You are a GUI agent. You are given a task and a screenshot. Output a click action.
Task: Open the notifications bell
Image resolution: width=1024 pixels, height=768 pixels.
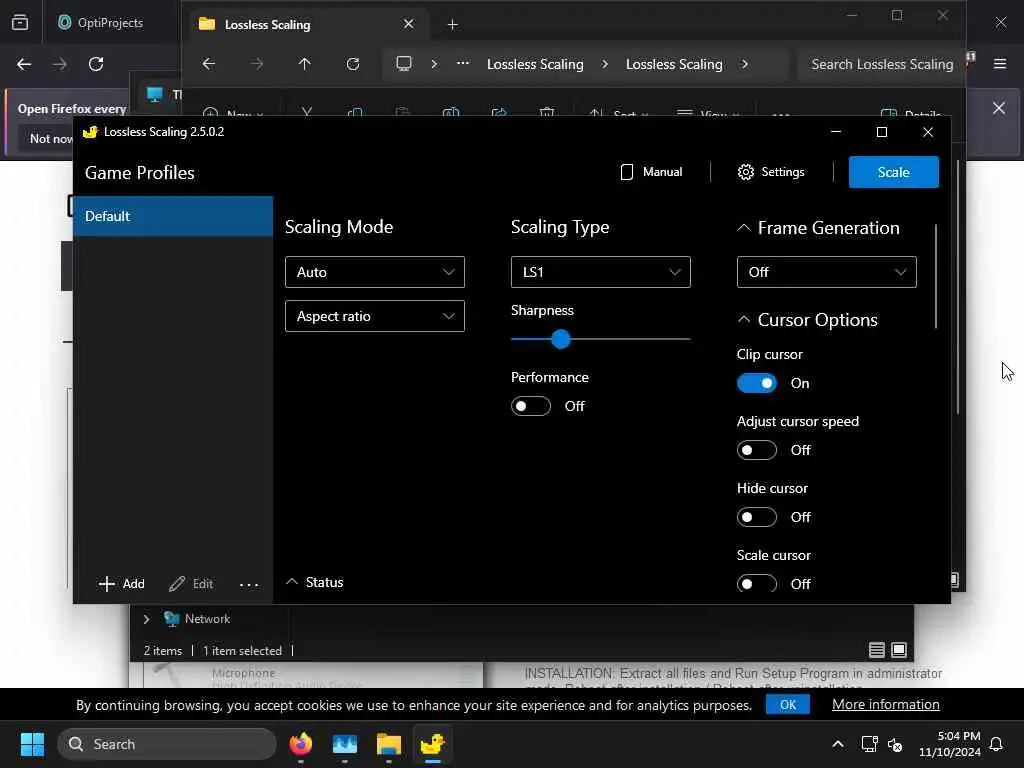(x=997, y=744)
